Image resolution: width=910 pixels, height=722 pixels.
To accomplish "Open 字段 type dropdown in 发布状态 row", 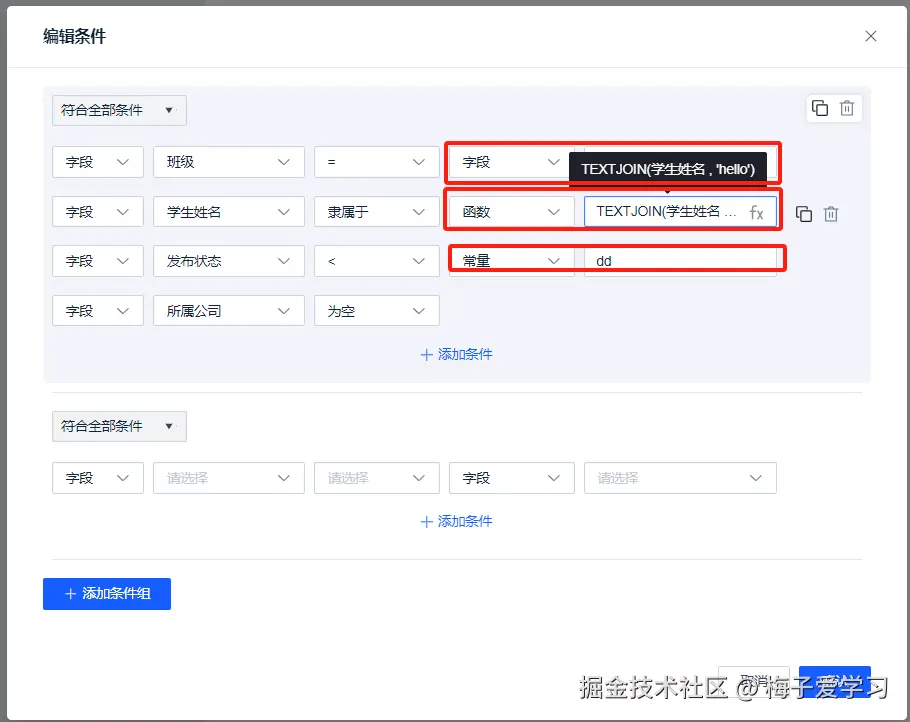I will (98, 261).
